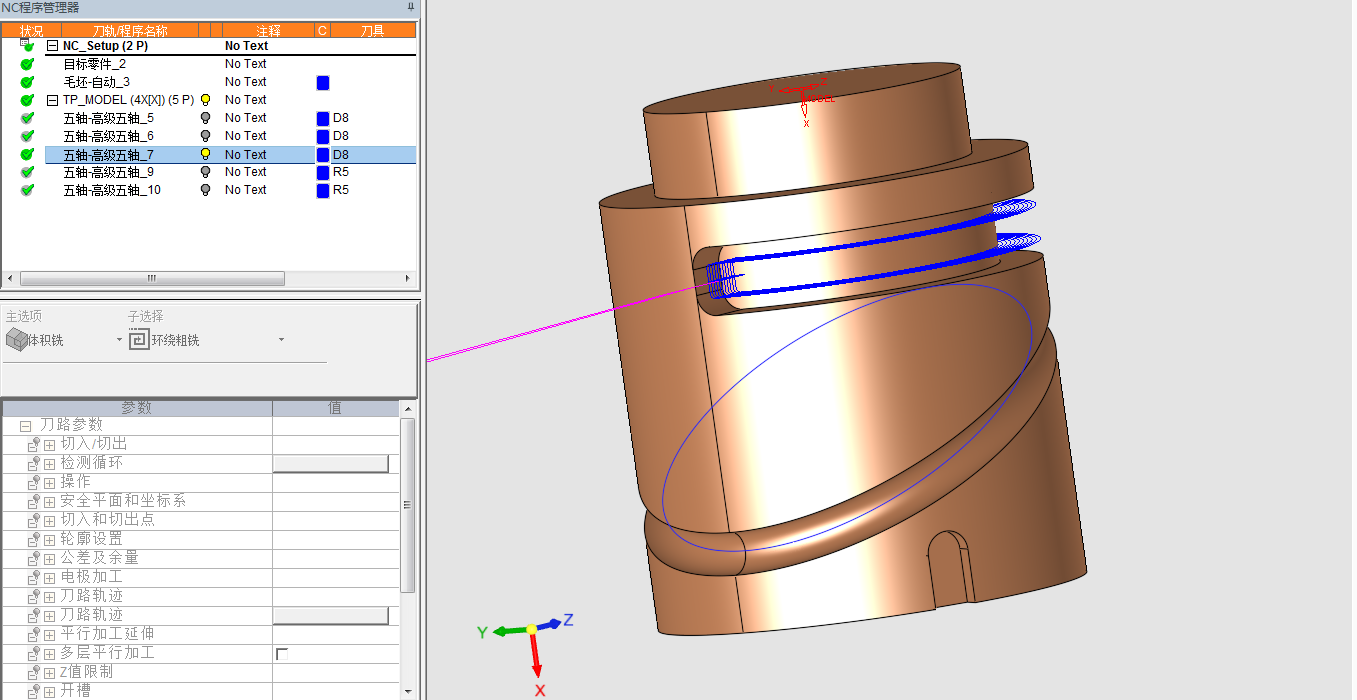Expand the 安全平面和坐标系 parameter group
Viewport: 1357px width, 700px height.
[49, 501]
